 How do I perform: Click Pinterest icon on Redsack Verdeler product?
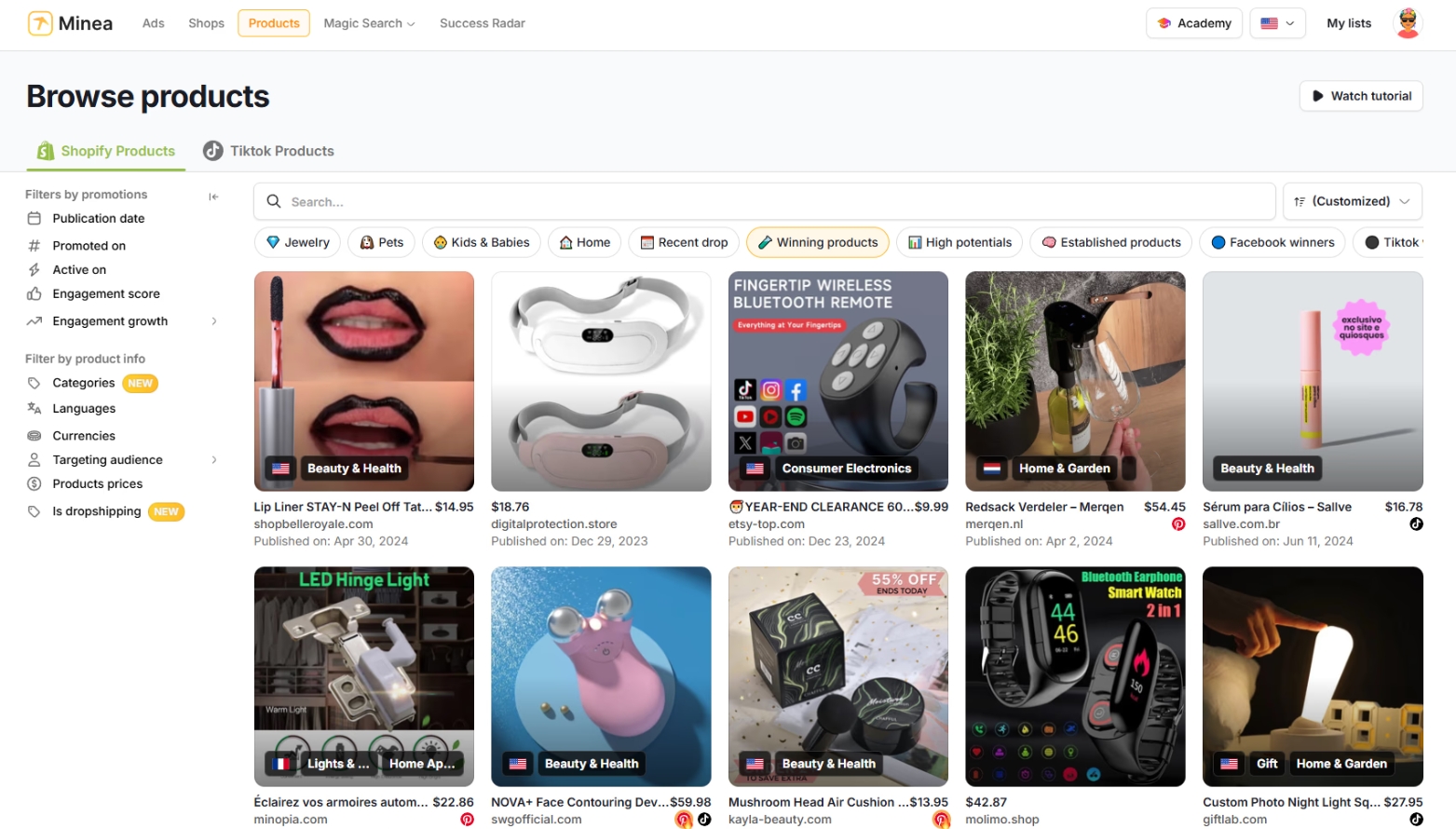pyautogui.click(x=1177, y=524)
